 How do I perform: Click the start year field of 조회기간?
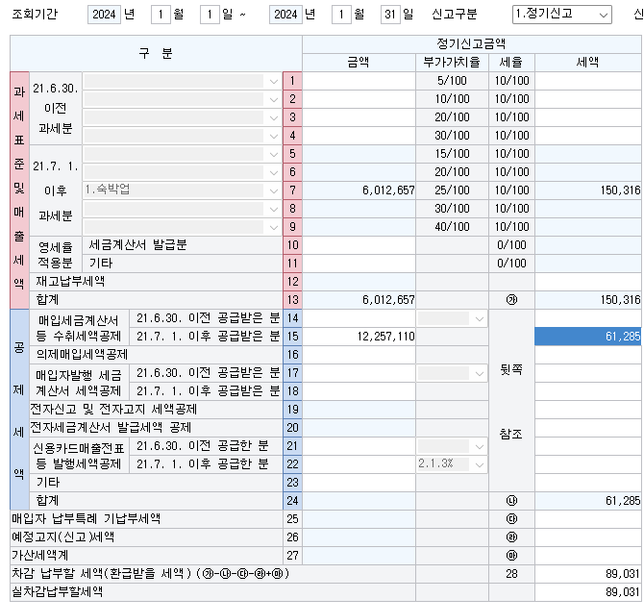tap(103, 15)
